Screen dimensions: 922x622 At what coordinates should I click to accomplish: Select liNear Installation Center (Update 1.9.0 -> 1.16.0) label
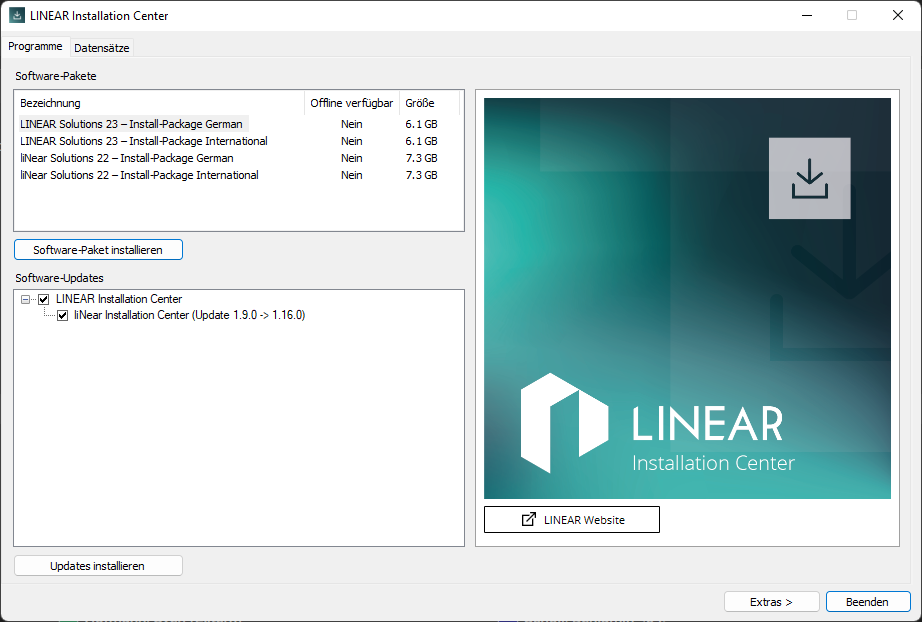click(189, 315)
